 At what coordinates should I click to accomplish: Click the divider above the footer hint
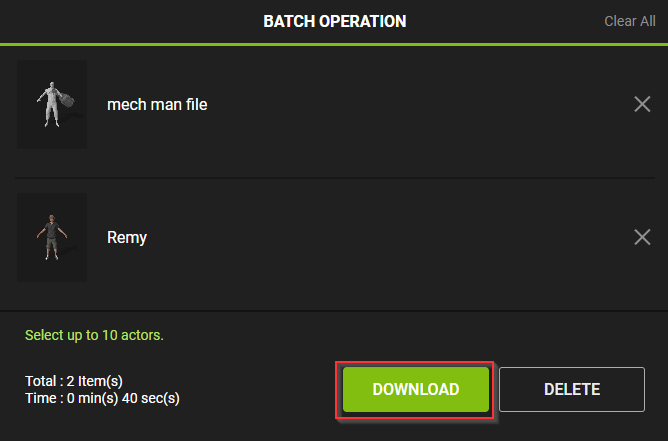[x=334, y=311]
